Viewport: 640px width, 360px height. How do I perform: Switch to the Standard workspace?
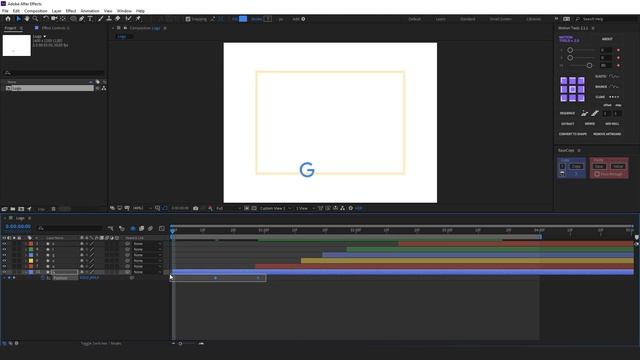pos(467,19)
